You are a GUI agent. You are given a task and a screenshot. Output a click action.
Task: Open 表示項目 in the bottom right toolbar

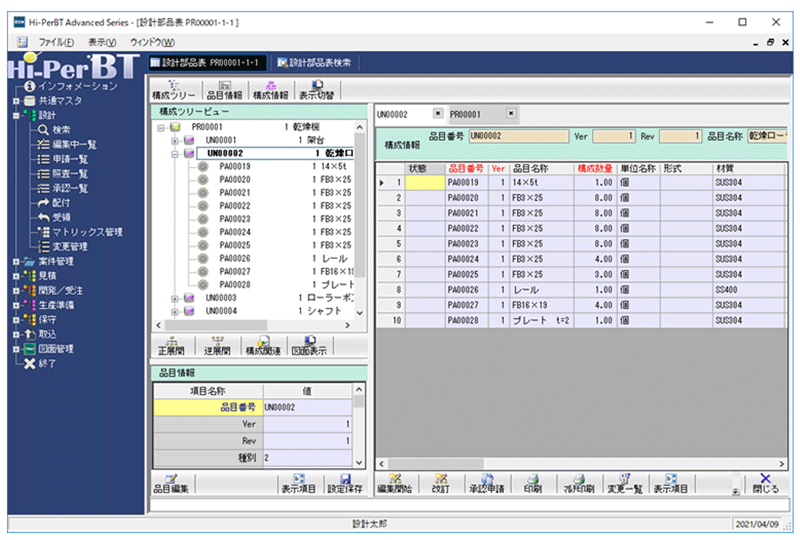[x=670, y=483]
